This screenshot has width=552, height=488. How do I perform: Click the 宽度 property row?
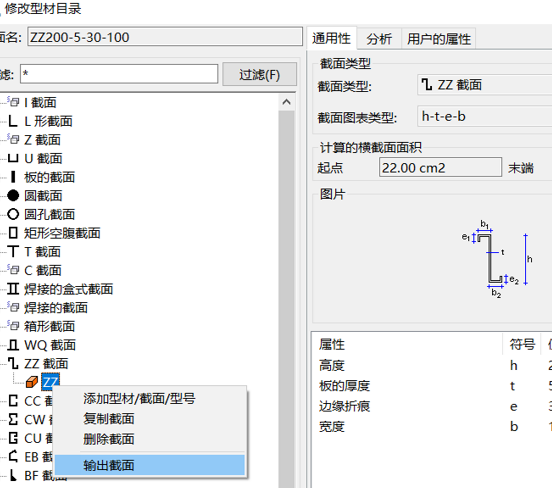pos(432,427)
